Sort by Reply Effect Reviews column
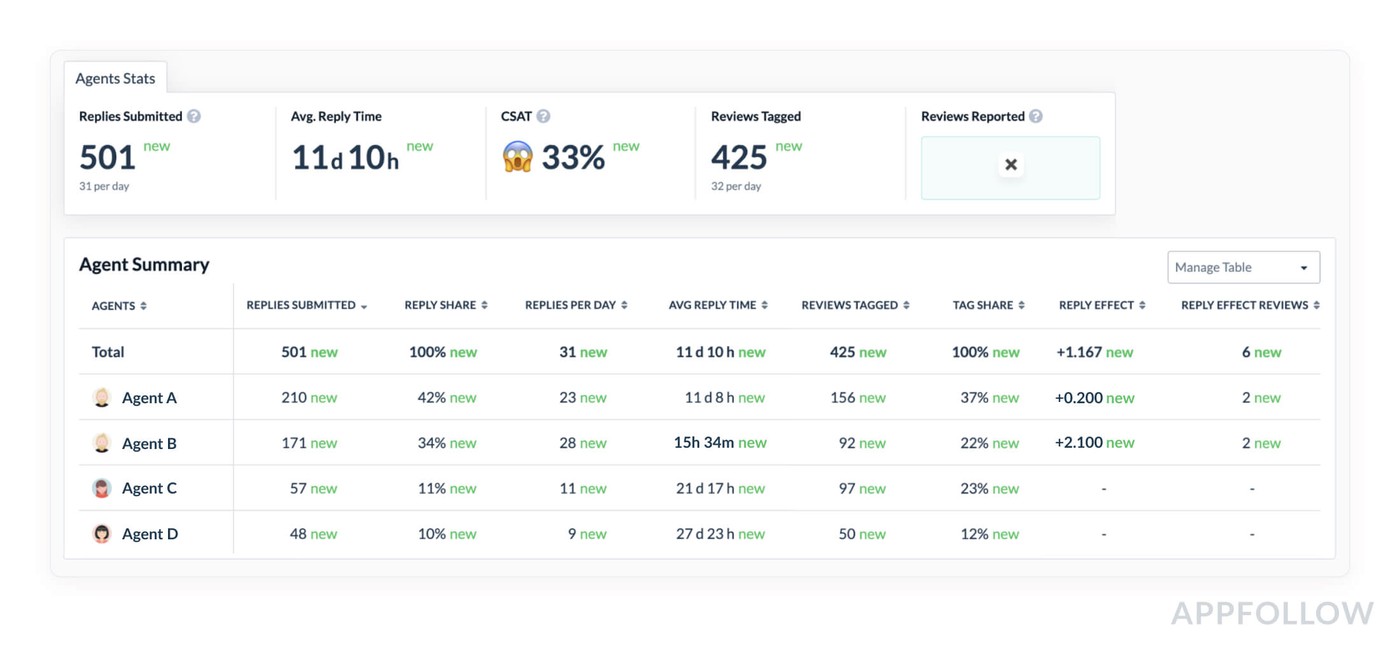1400x650 pixels. (x=1250, y=305)
